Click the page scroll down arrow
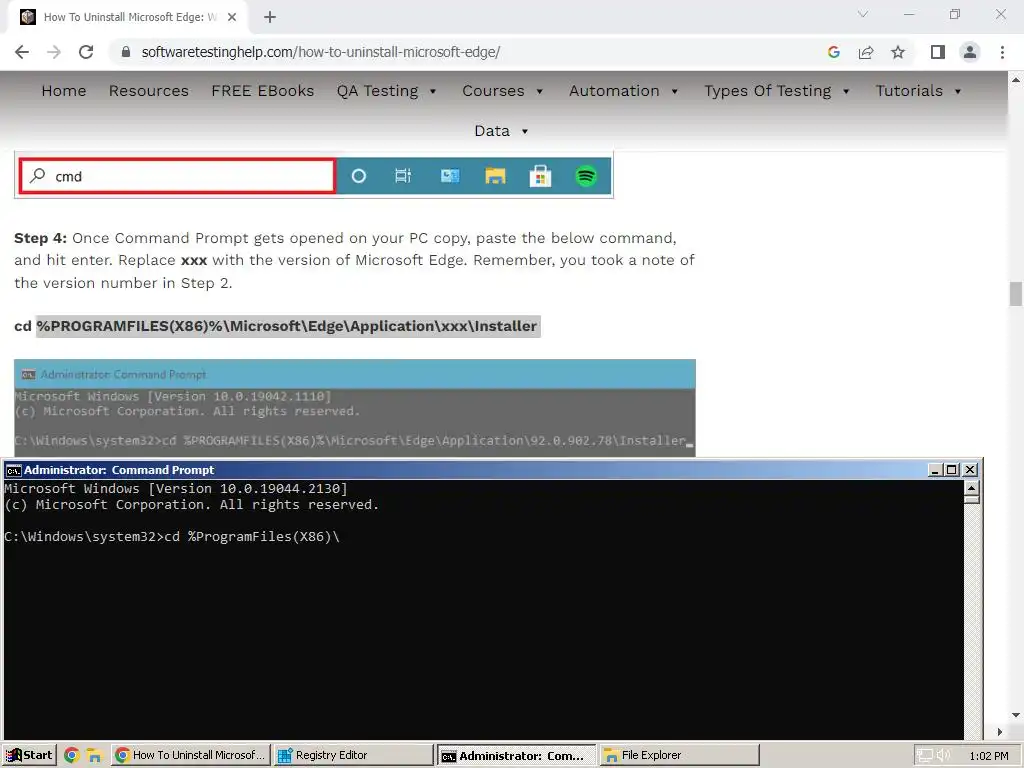Viewport: 1024px width, 768px height. pos(1016,716)
